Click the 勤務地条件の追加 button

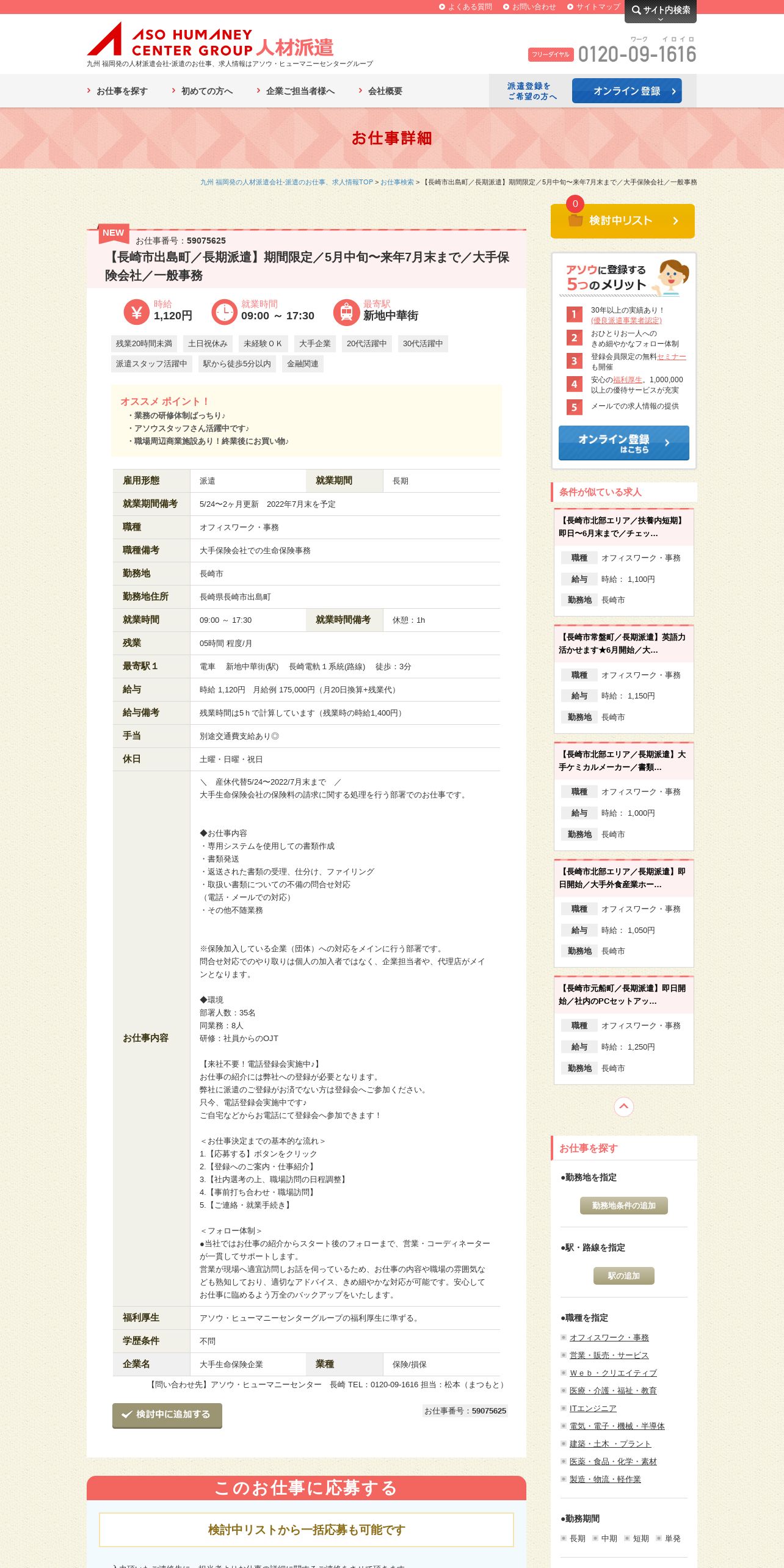point(624,1205)
